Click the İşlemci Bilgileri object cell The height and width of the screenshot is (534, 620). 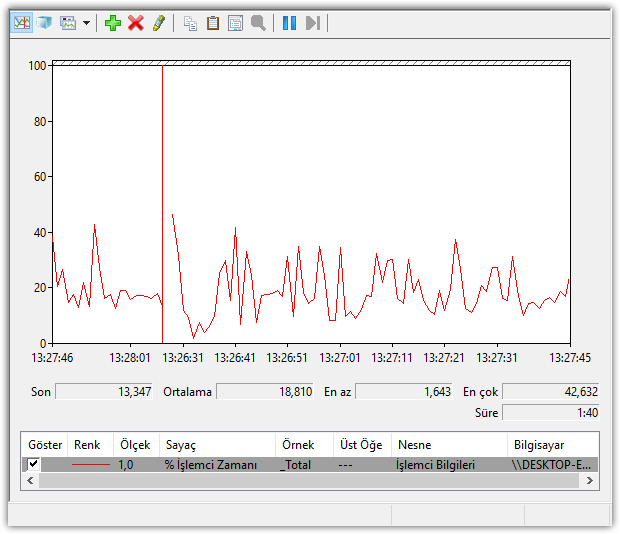point(435,465)
